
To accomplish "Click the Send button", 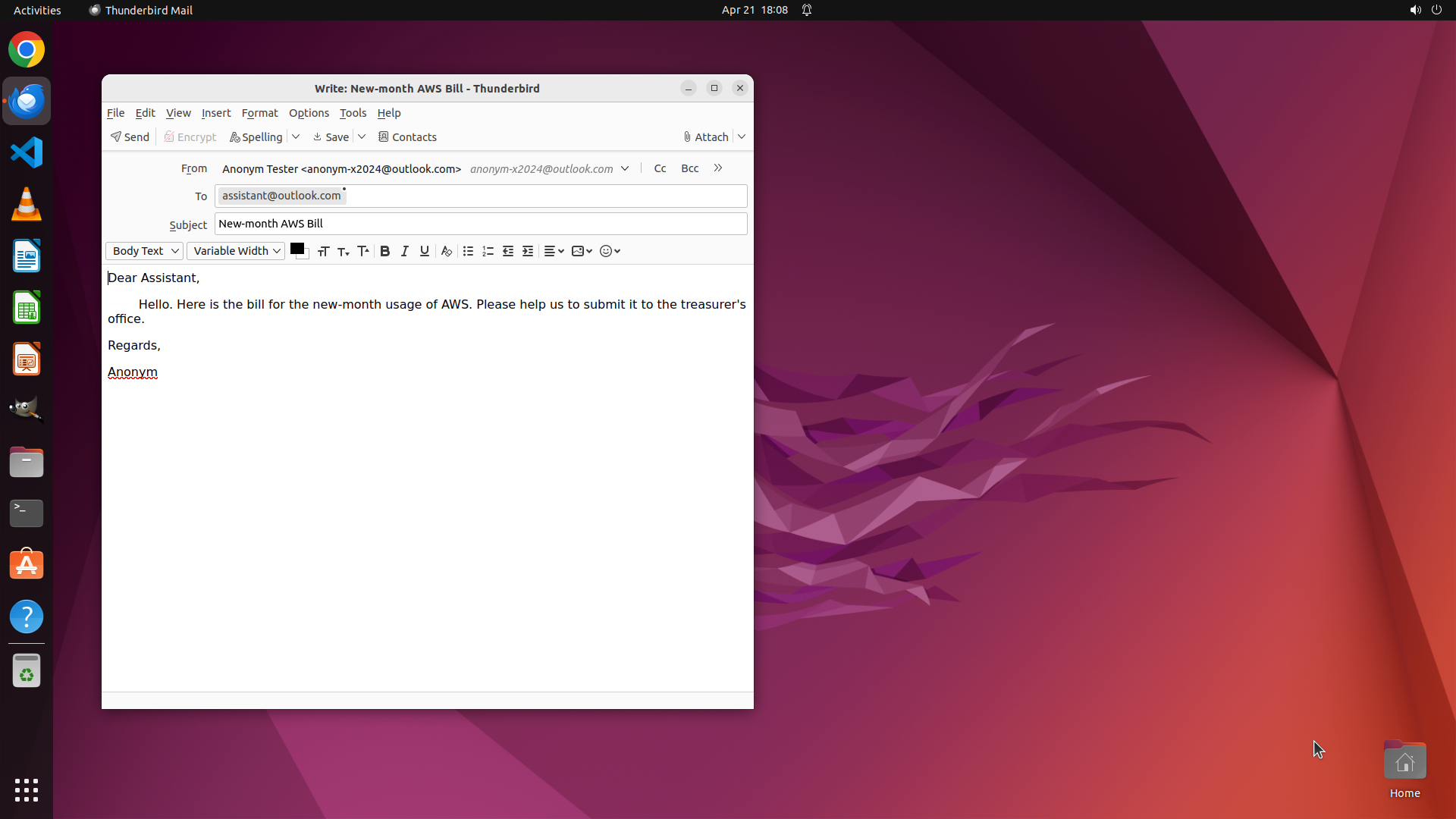I will [130, 137].
